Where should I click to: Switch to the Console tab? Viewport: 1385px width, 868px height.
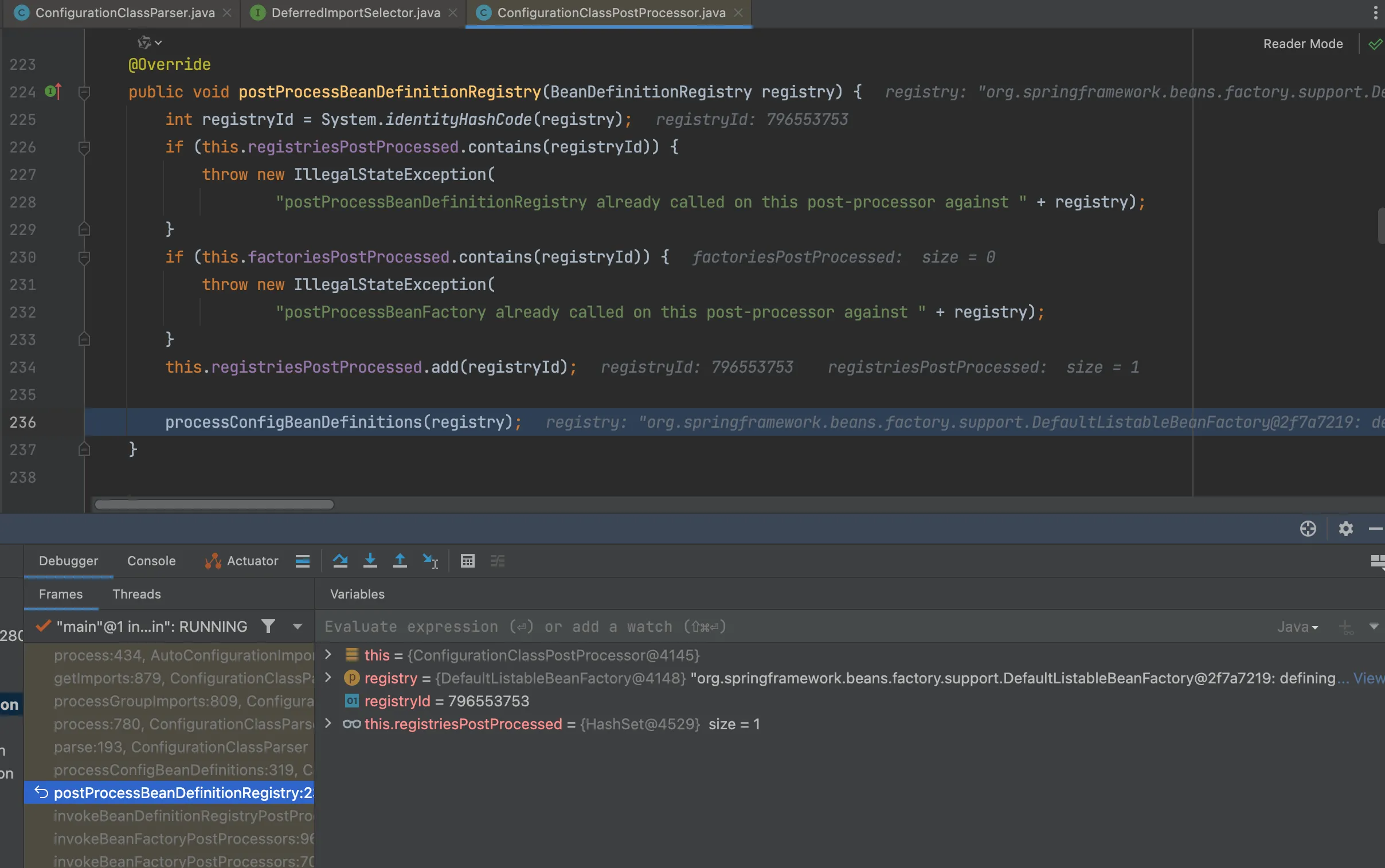coord(151,561)
